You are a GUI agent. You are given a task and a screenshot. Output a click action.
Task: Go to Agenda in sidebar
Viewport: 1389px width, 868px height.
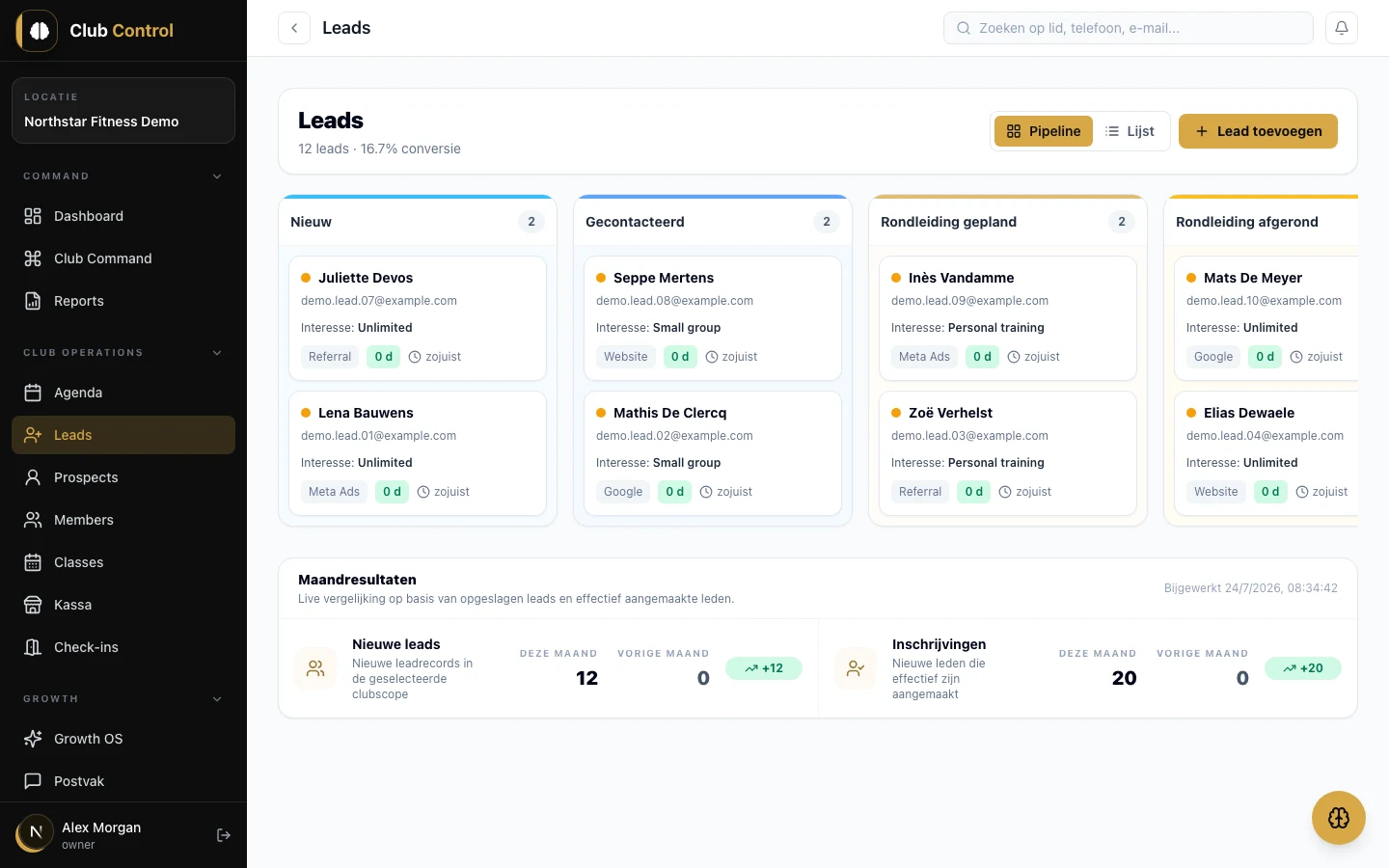[123, 393]
